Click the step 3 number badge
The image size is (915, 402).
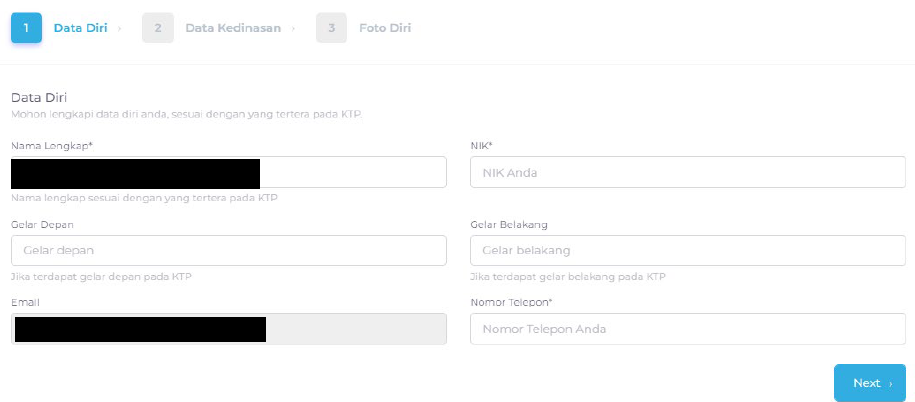[331, 27]
